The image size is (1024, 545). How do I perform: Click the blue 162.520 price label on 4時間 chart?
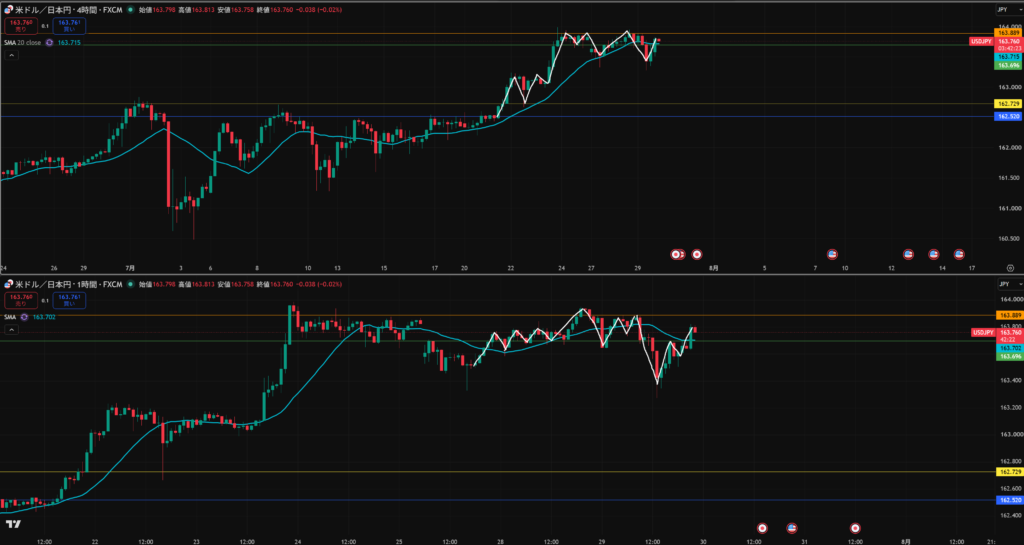1008,116
